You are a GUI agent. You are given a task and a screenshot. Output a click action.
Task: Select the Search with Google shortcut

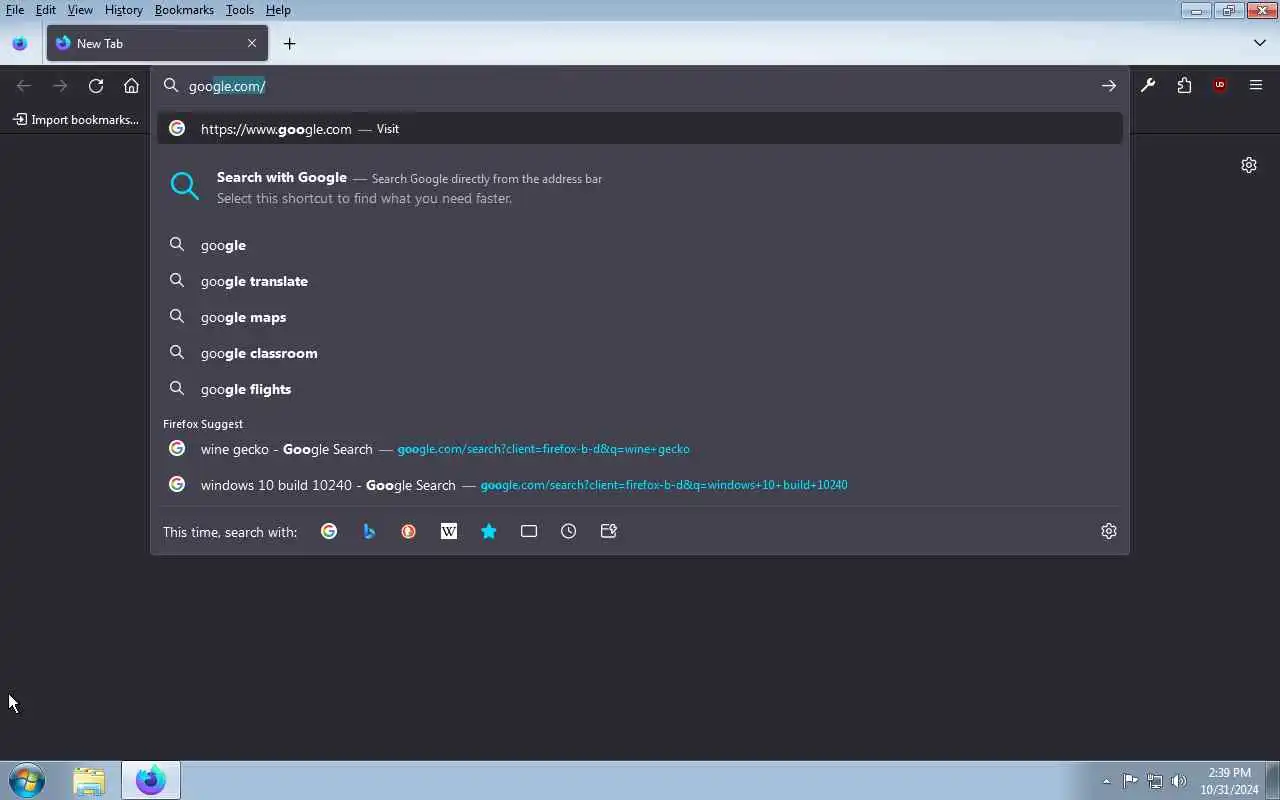(x=640, y=187)
